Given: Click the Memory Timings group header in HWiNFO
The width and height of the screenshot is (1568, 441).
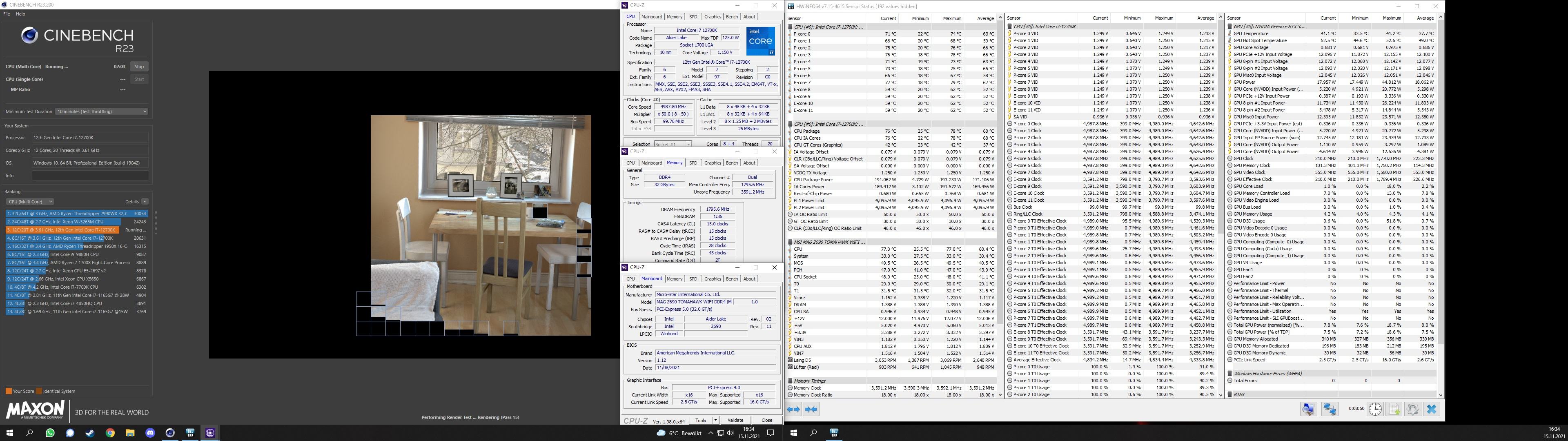Looking at the screenshot, I should pos(891,381).
